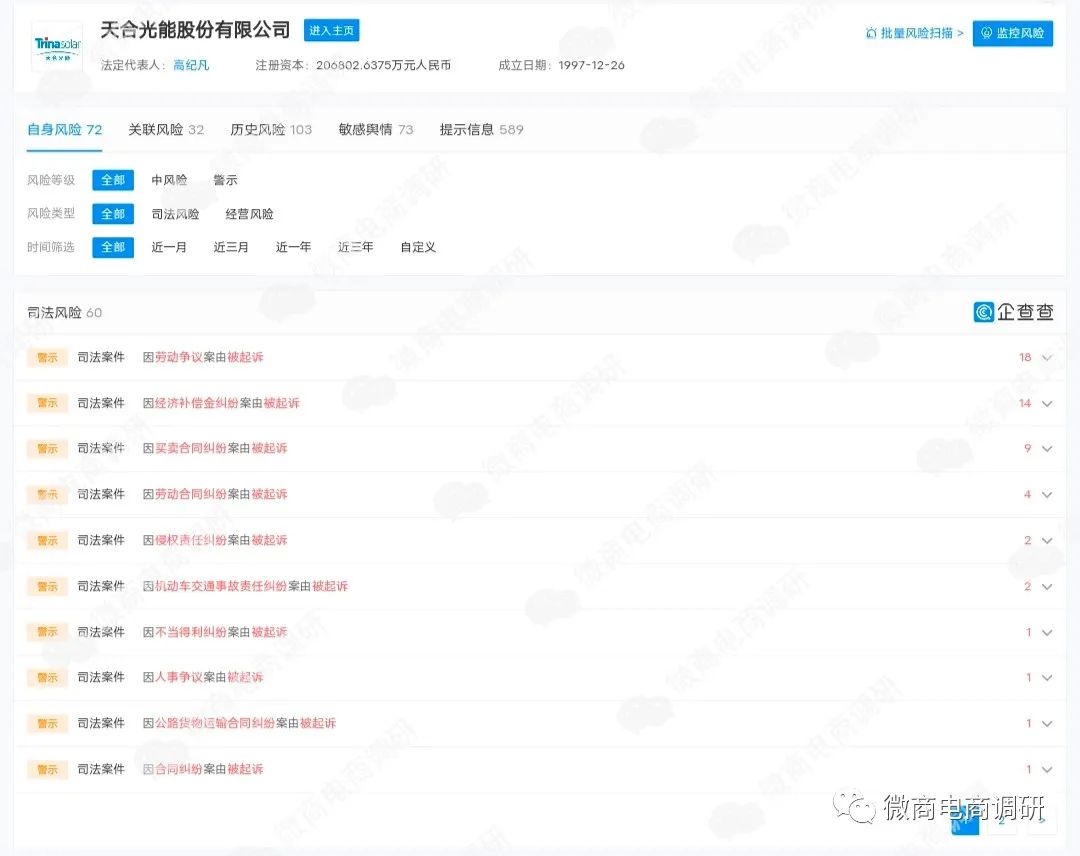
Task: Expand the 经济补偿金纠纷 case row
Action: 1046,402
